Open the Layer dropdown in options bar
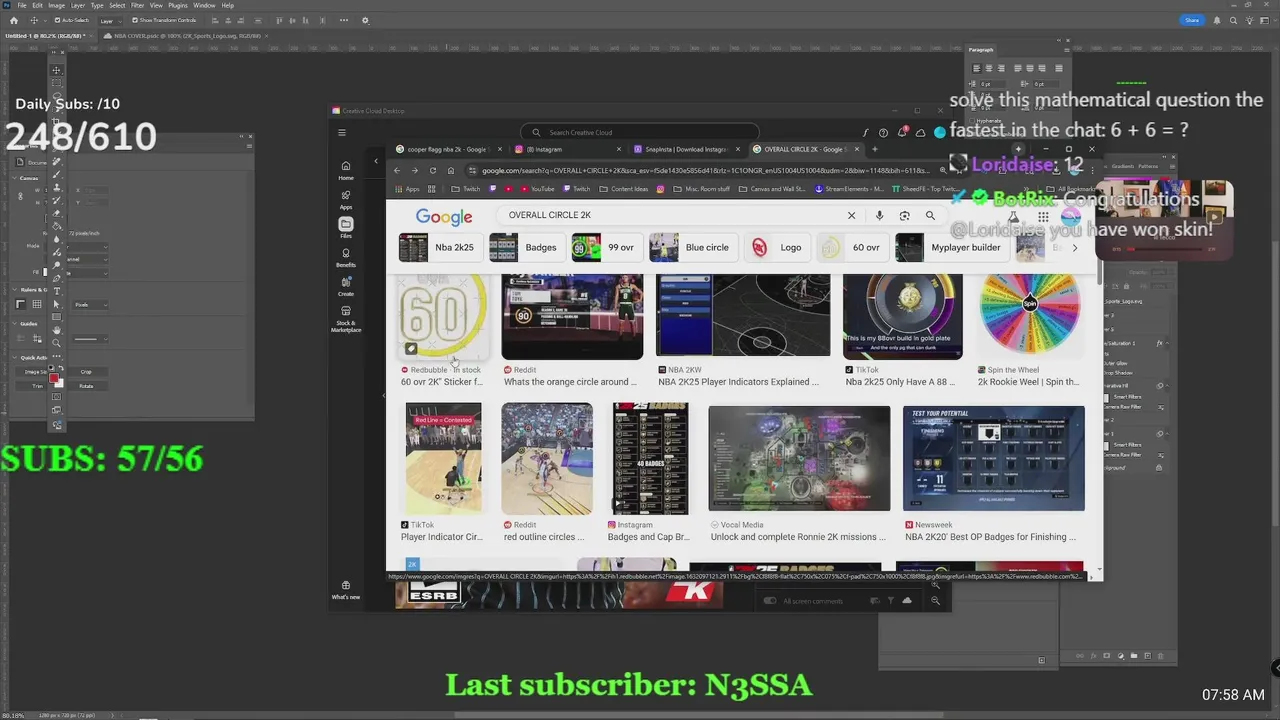The width and height of the screenshot is (1280, 720). click(x=110, y=20)
